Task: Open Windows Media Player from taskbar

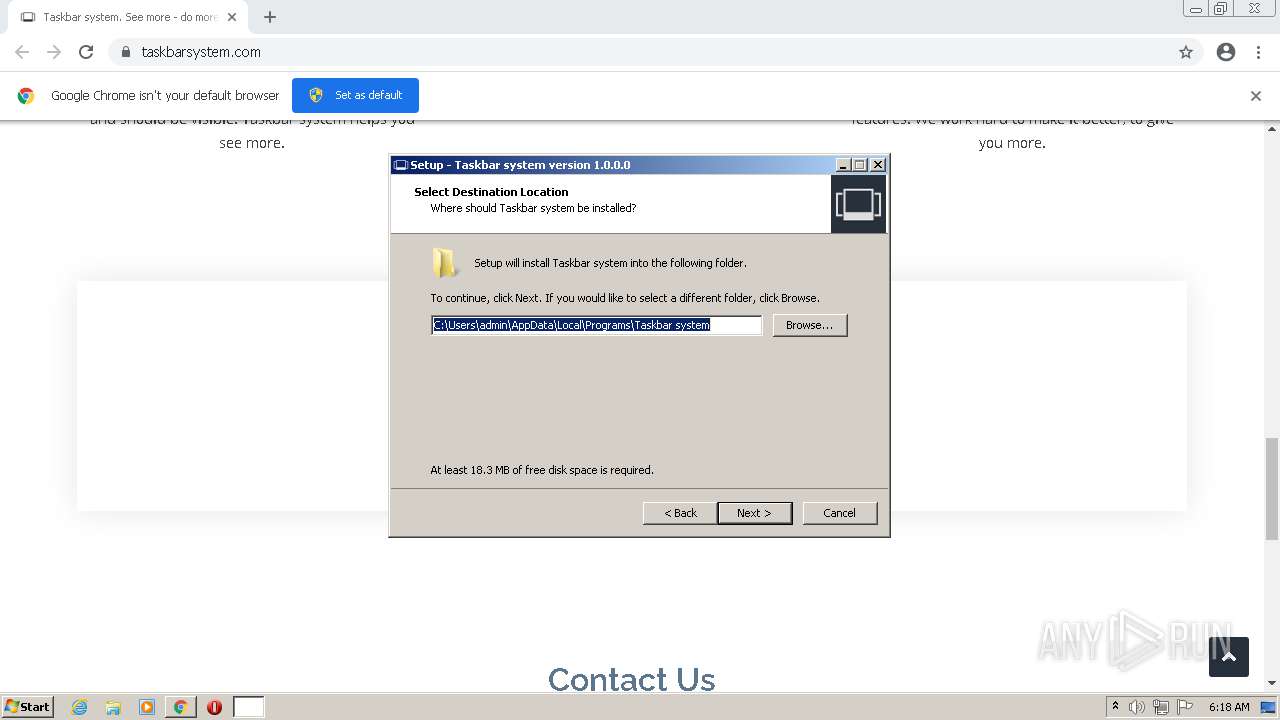Action: pos(147,707)
